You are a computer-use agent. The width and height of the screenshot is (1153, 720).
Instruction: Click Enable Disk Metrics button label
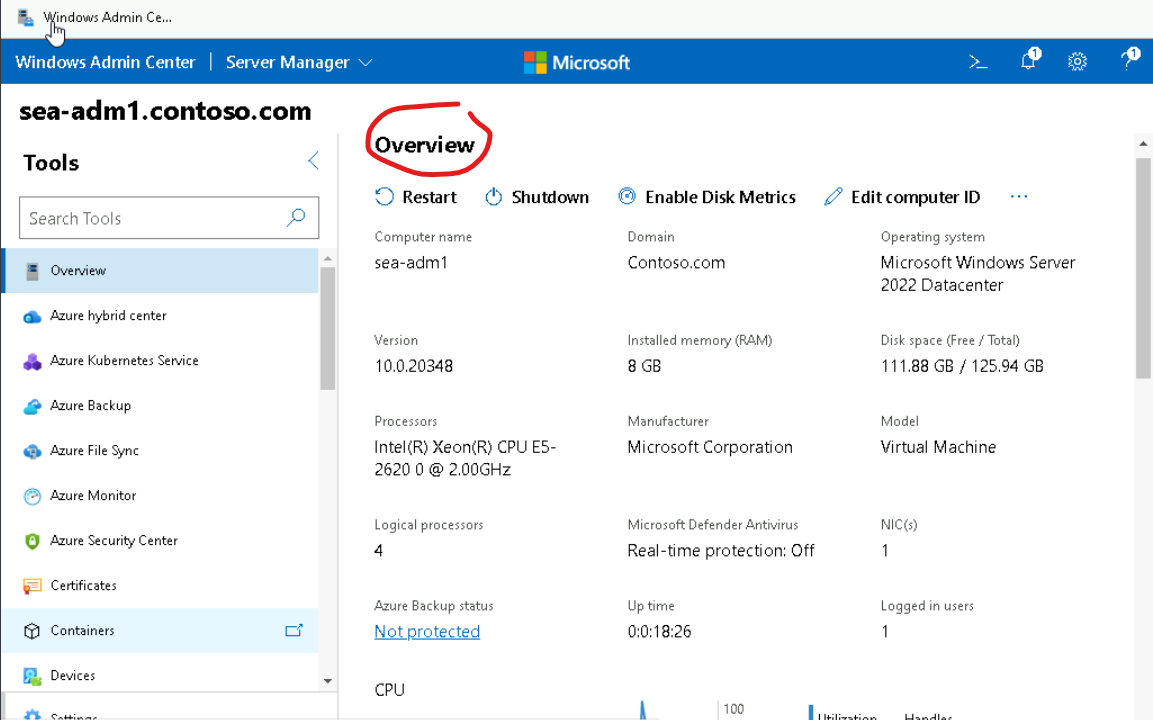[721, 197]
